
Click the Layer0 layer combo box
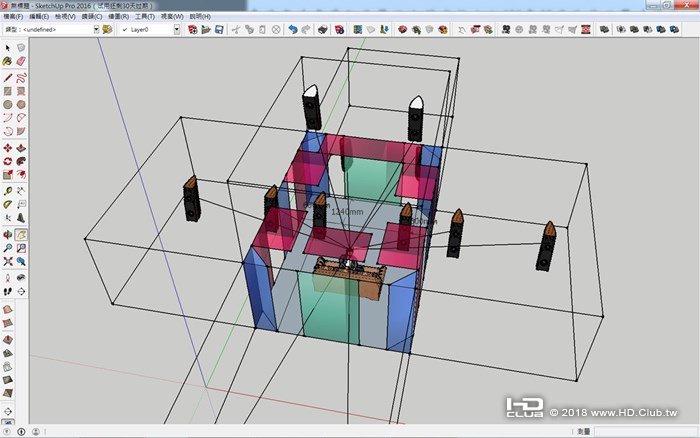coord(150,29)
